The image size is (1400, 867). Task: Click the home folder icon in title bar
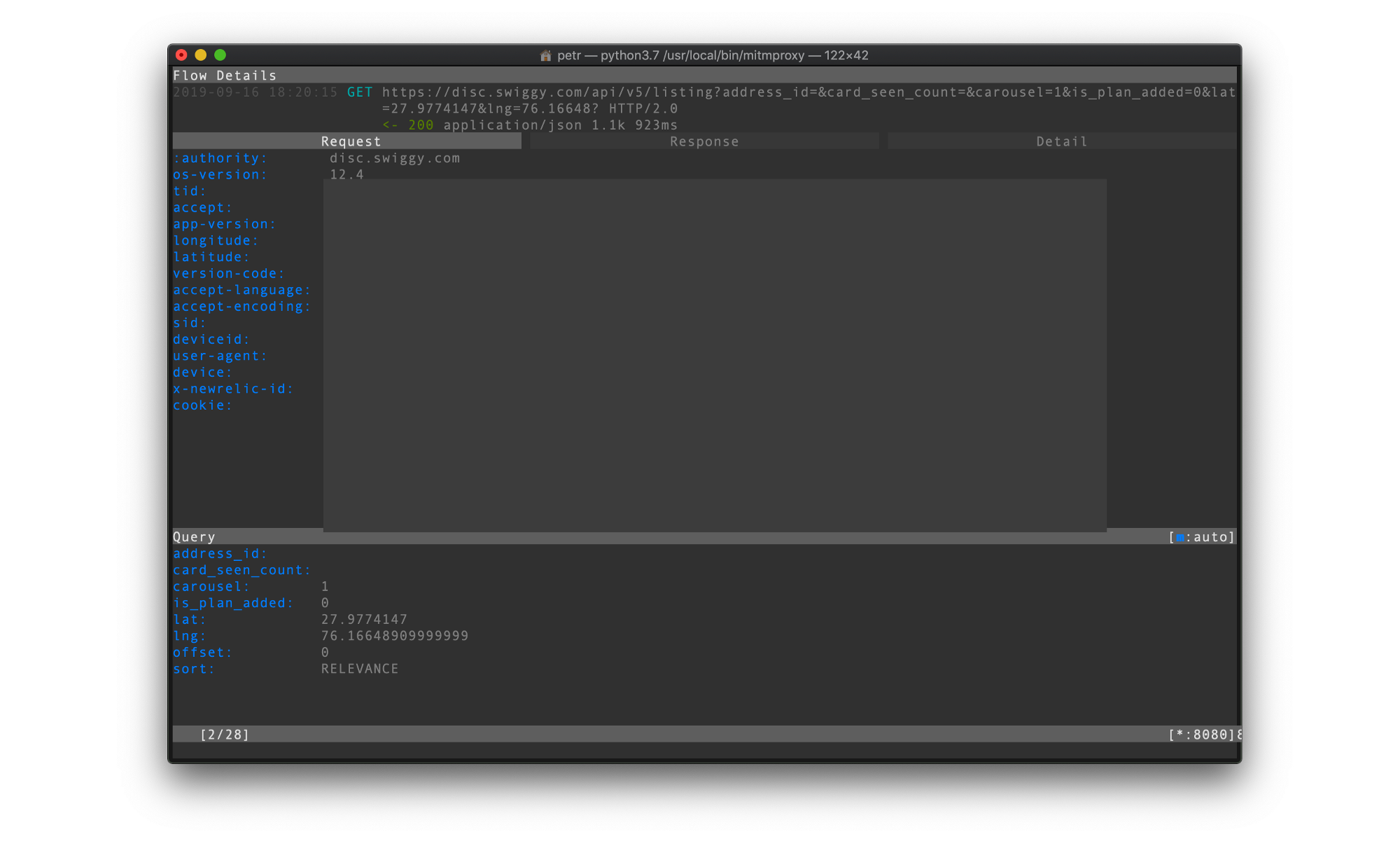[x=545, y=55]
